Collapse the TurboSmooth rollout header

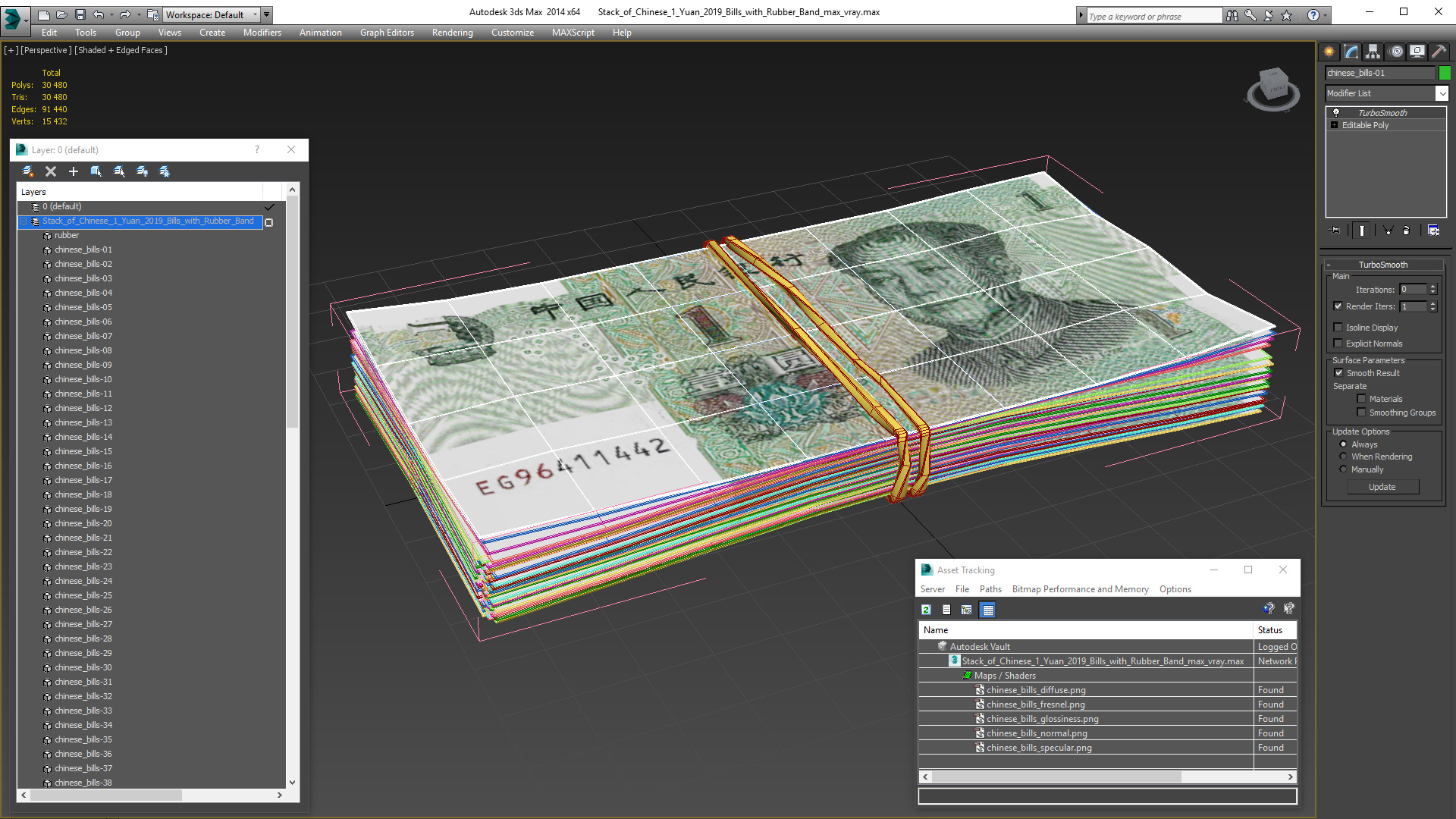[x=1382, y=265]
